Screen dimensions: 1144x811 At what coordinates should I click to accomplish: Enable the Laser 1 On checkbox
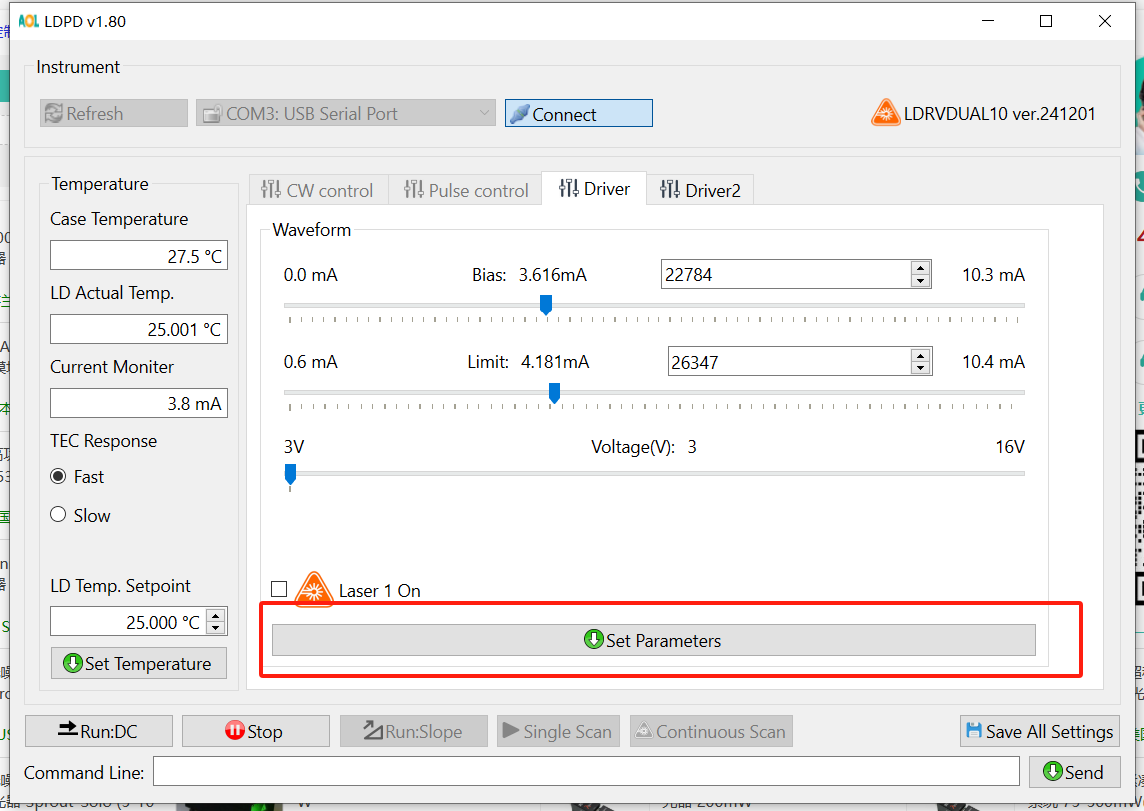[279, 590]
